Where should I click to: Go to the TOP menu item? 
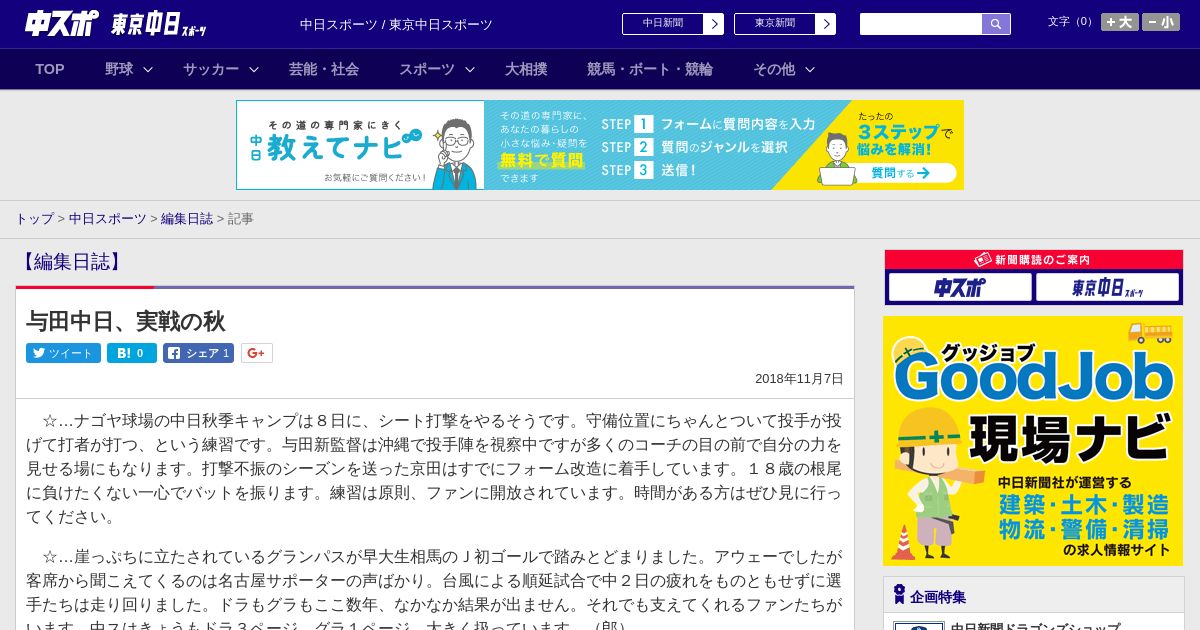50,69
